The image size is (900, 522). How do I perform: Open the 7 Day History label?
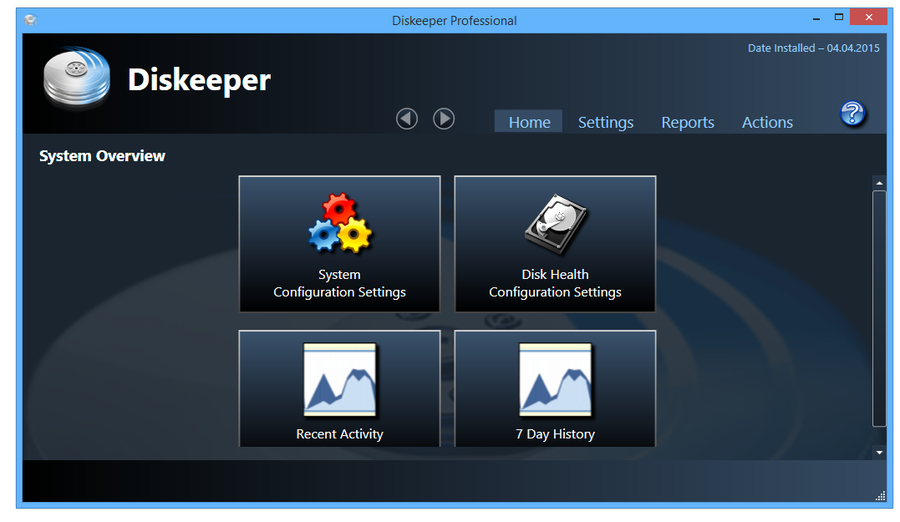point(555,434)
